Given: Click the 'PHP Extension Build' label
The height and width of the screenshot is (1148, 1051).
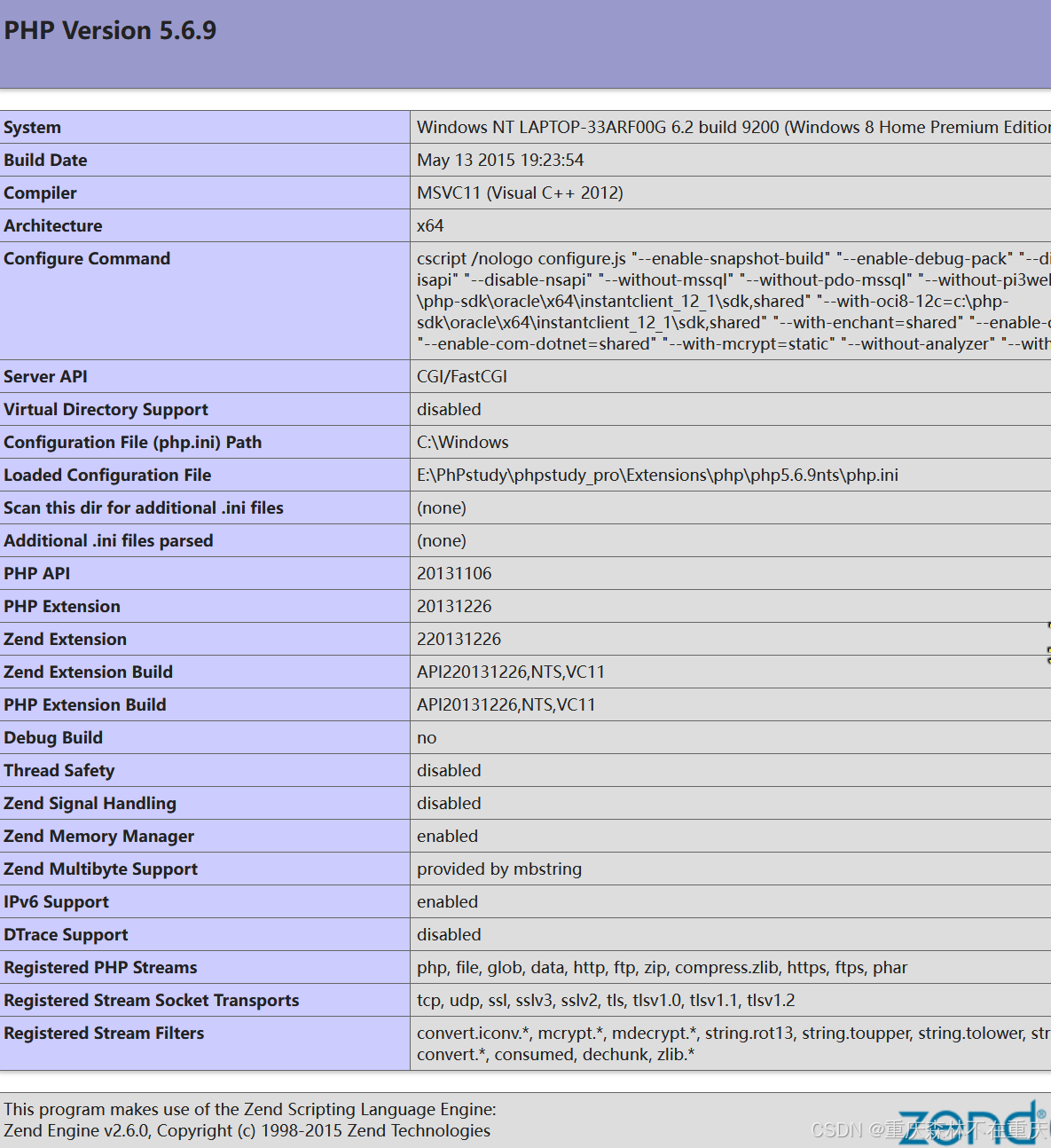Looking at the screenshot, I should tap(85, 704).
